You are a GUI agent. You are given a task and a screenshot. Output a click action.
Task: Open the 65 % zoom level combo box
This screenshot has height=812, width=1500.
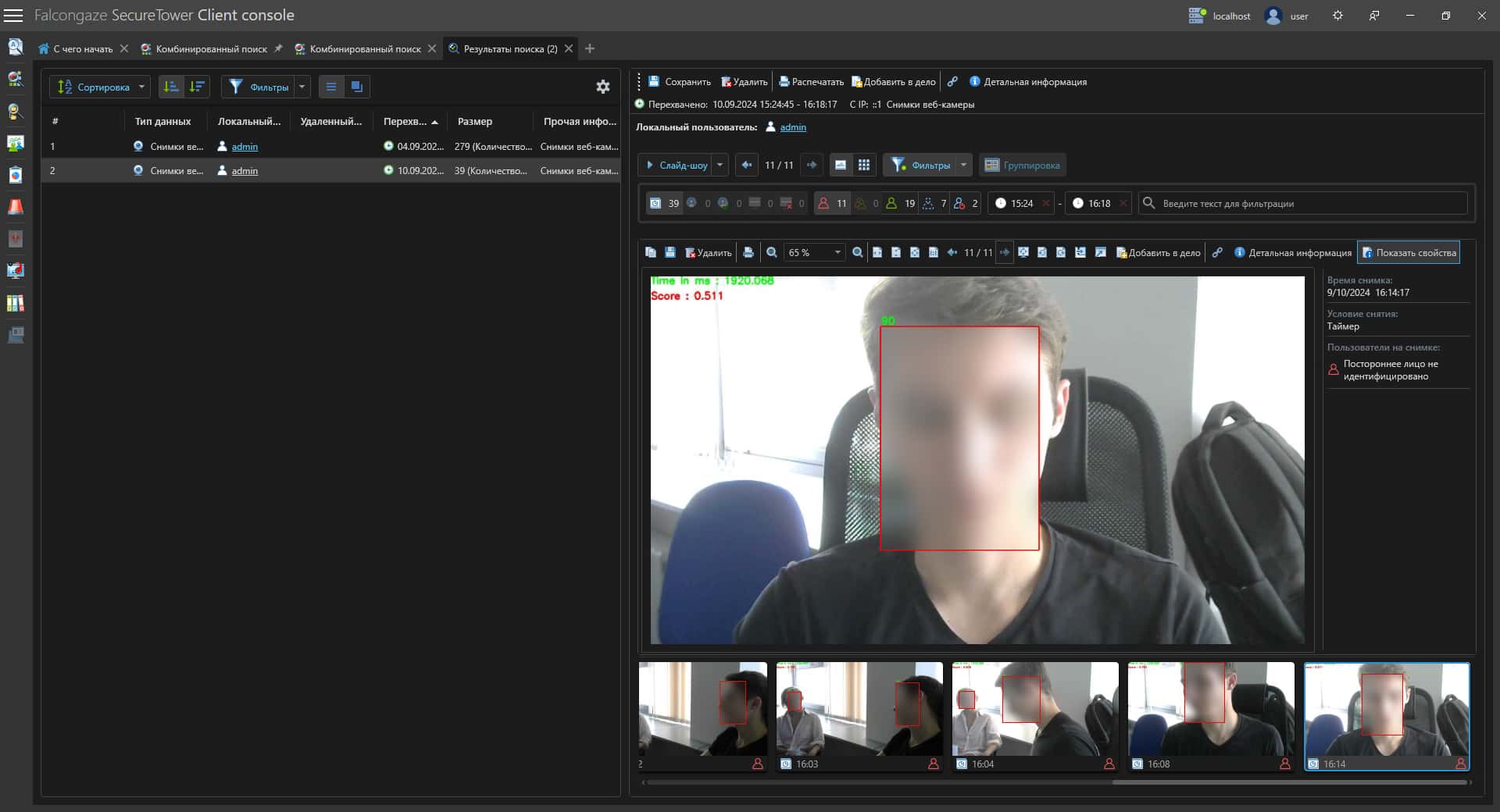814,252
